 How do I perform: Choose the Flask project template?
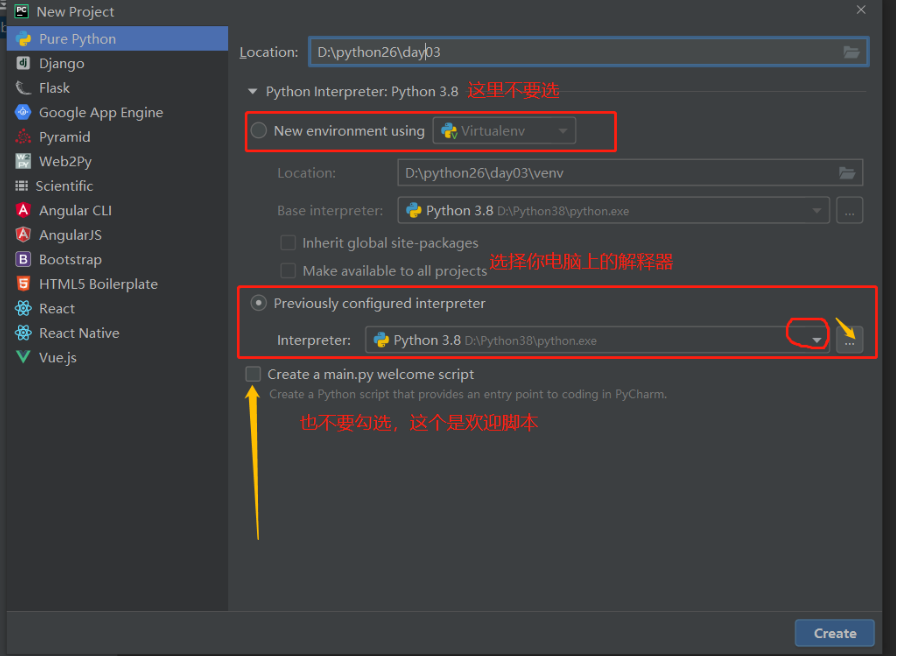tap(117, 88)
